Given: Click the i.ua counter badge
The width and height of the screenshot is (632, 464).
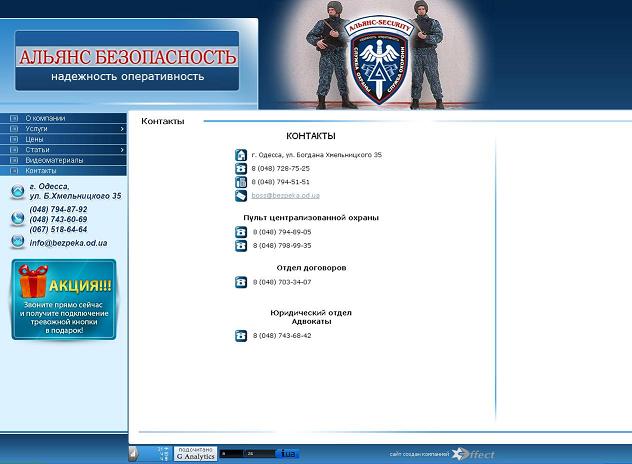Looking at the screenshot, I should pyautogui.click(x=288, y=454).
